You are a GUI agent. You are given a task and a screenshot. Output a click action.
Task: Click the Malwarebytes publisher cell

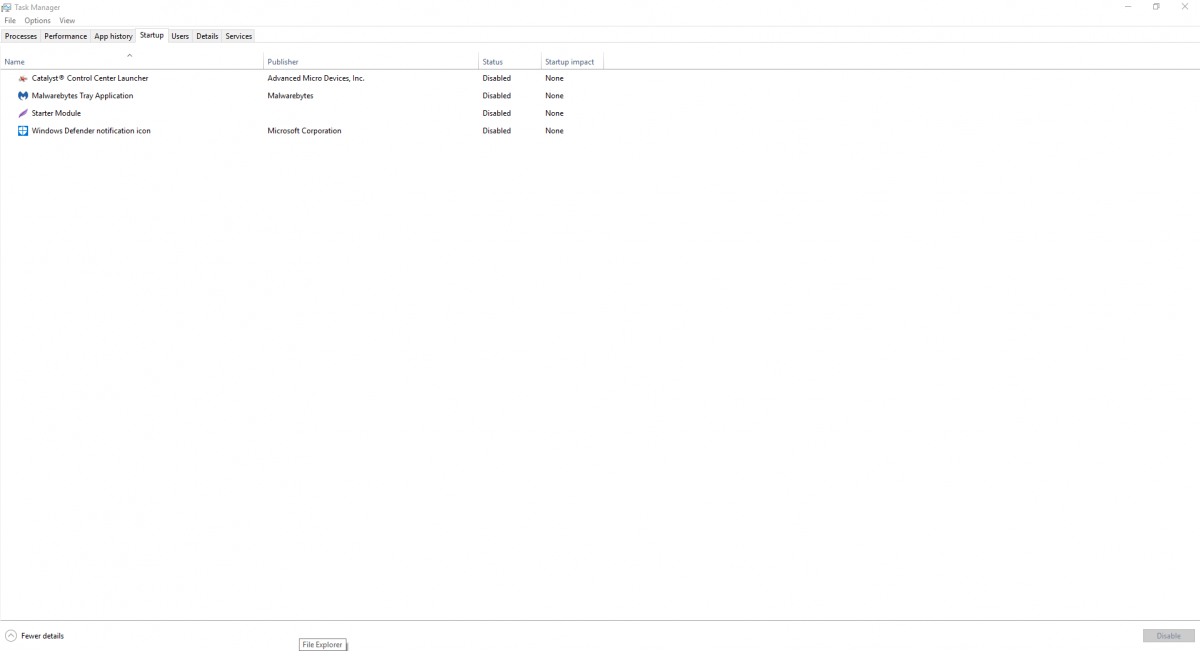290,96
